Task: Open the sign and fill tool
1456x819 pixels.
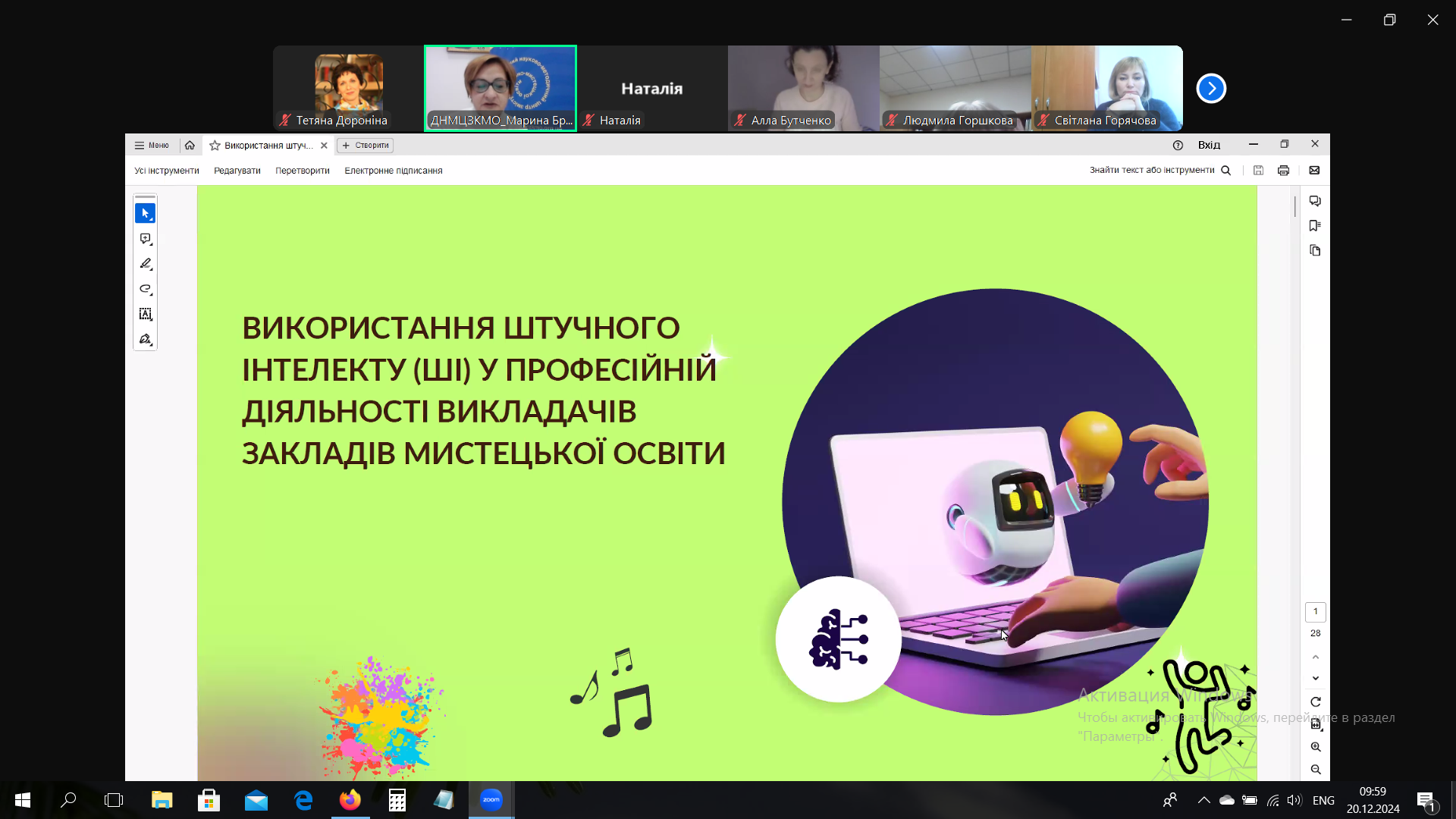Action: 145,339
